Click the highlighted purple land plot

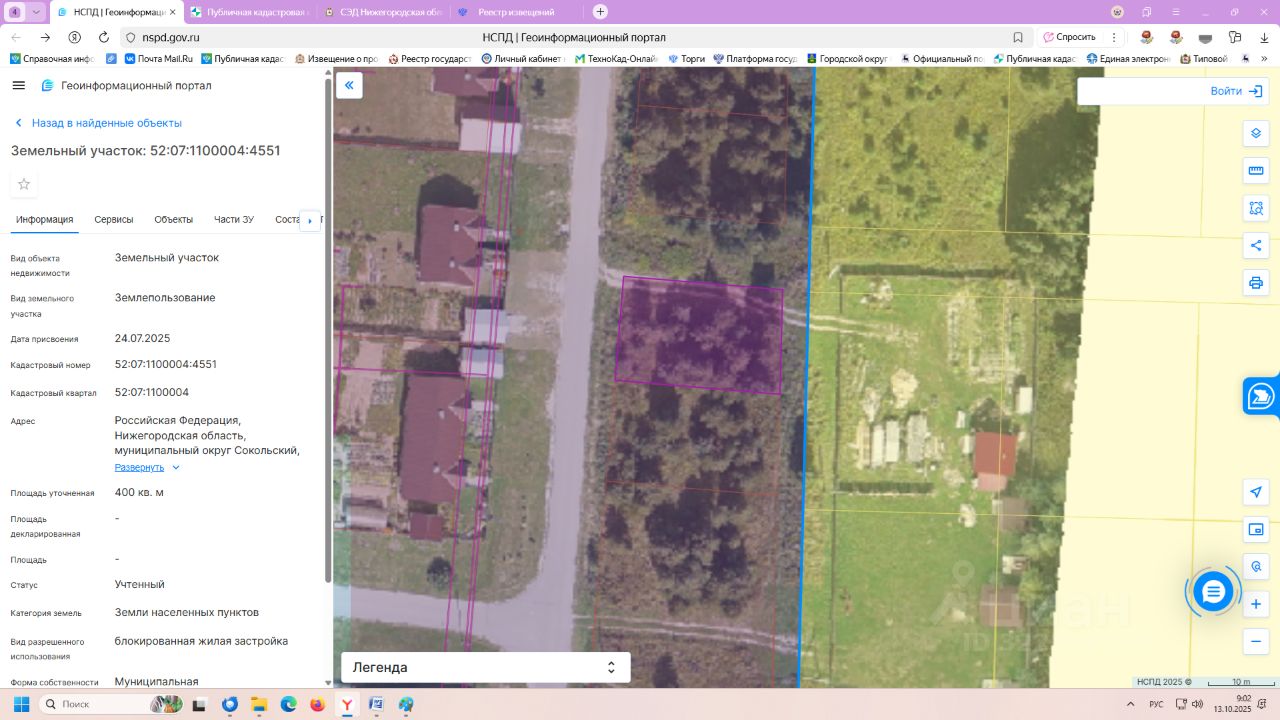[x=699, y=335]
